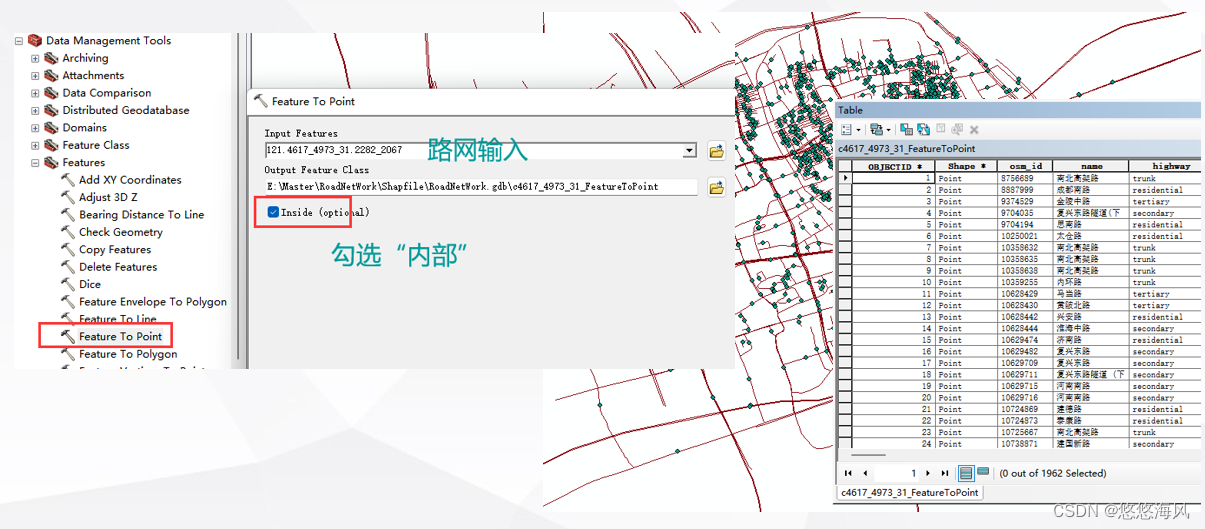Click hammer icon of Copy Features tool
The image size is (1205, 529).
68,250
